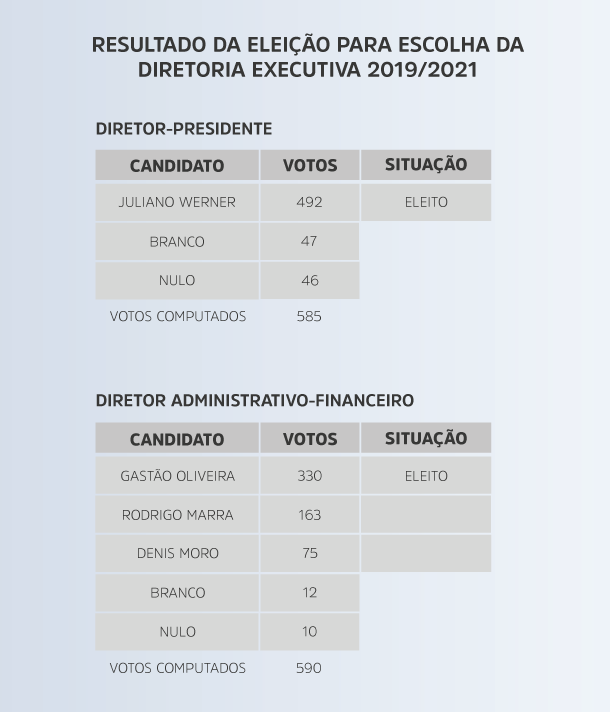
Task: Click ELEITO status for Juliano Werner
Action: (x=426, y=202)
